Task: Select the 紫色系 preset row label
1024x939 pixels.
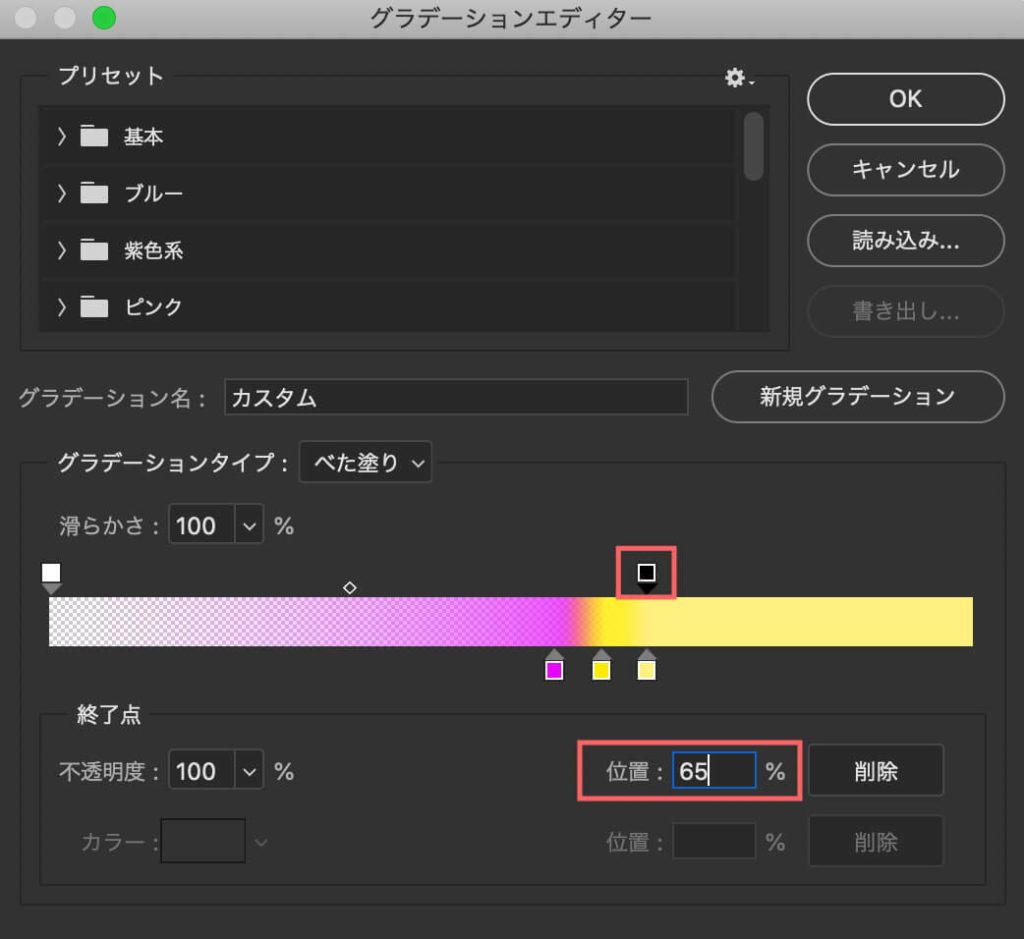Action: click(x=153, y=250)
